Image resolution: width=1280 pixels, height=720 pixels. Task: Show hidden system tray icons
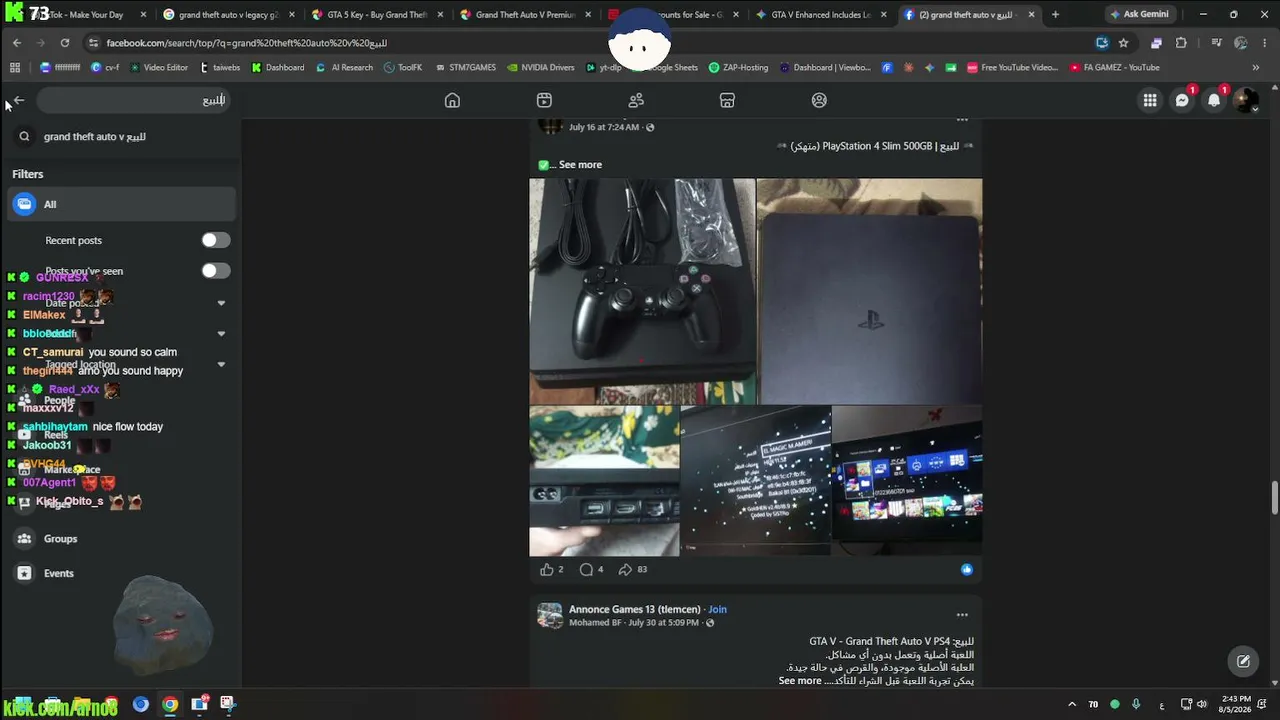pos(1072,704)
